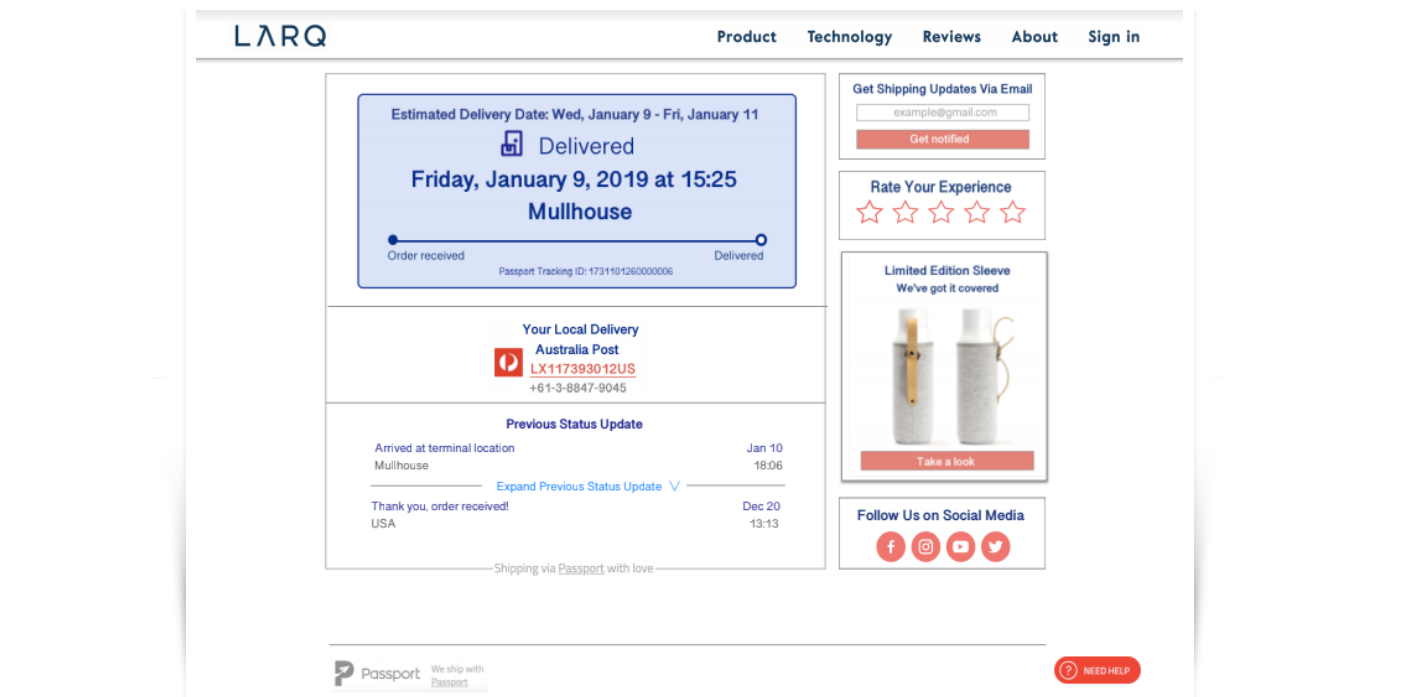Click Sign in
The height and width of the screenshot is (697, 1413).
1113,37
